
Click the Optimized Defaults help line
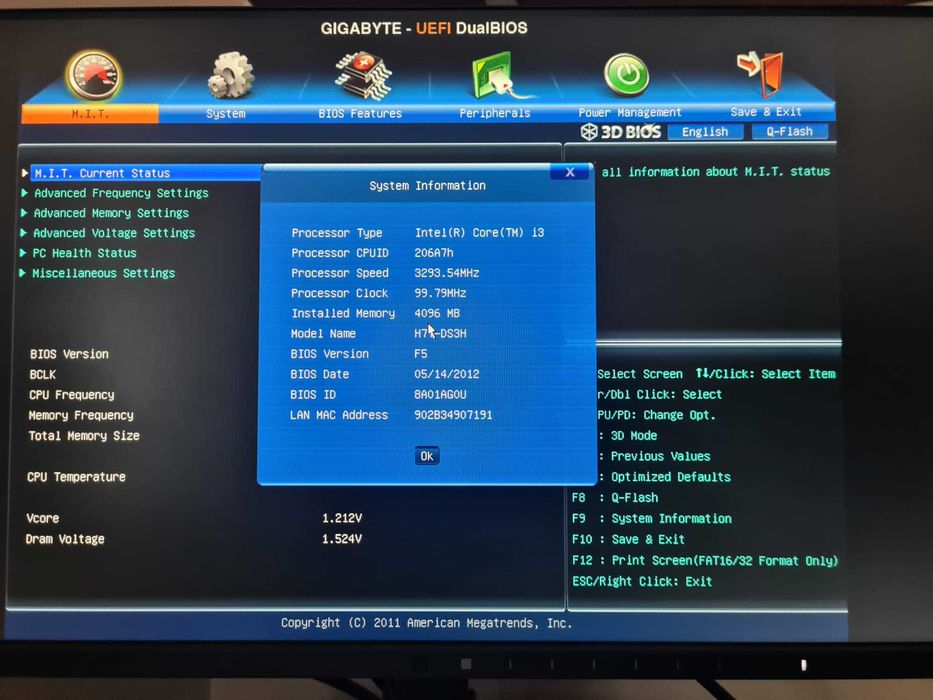(665, 477)
